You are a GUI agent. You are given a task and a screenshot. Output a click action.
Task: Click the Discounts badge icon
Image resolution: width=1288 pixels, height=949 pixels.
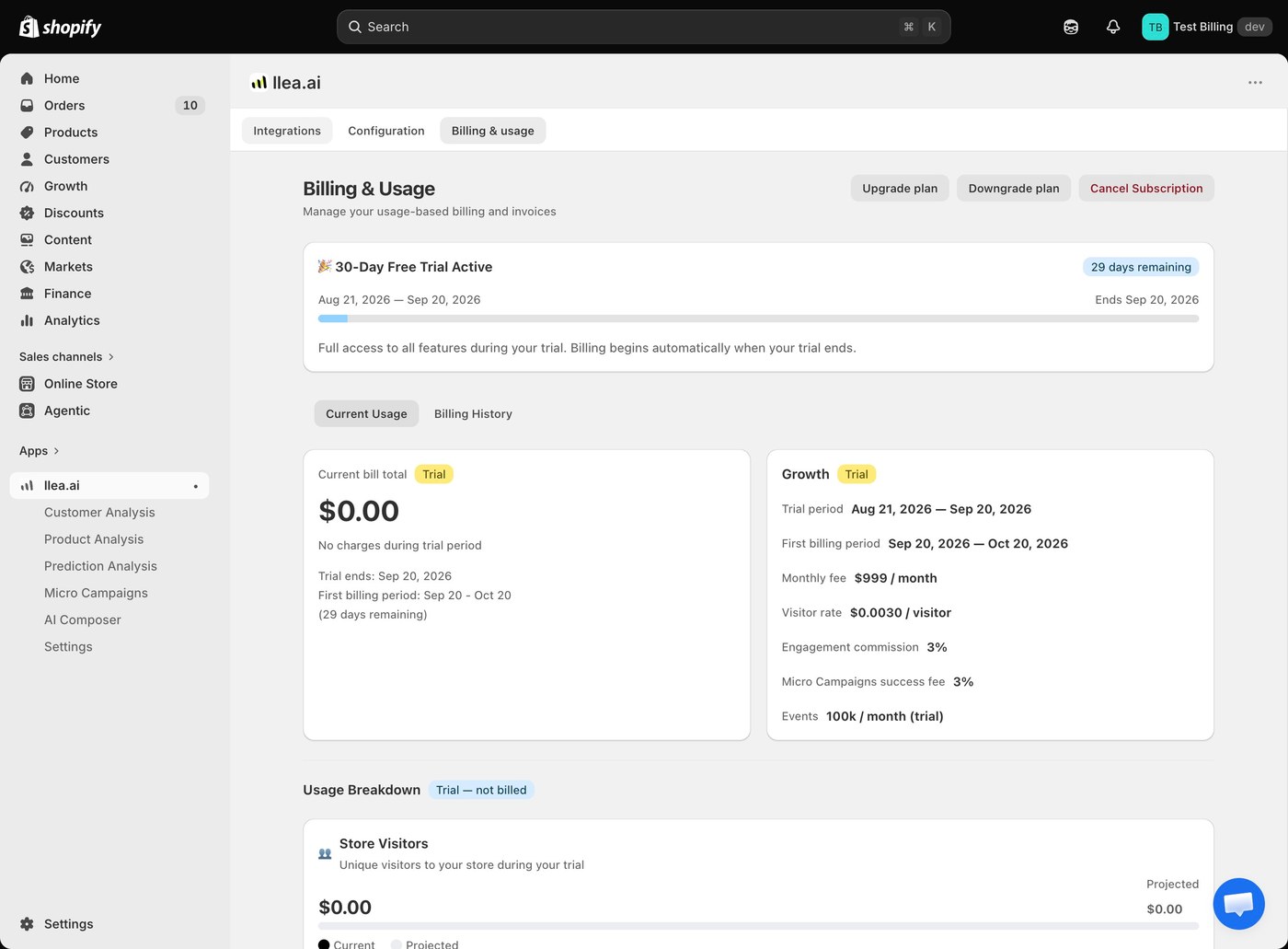pos(27,213)
